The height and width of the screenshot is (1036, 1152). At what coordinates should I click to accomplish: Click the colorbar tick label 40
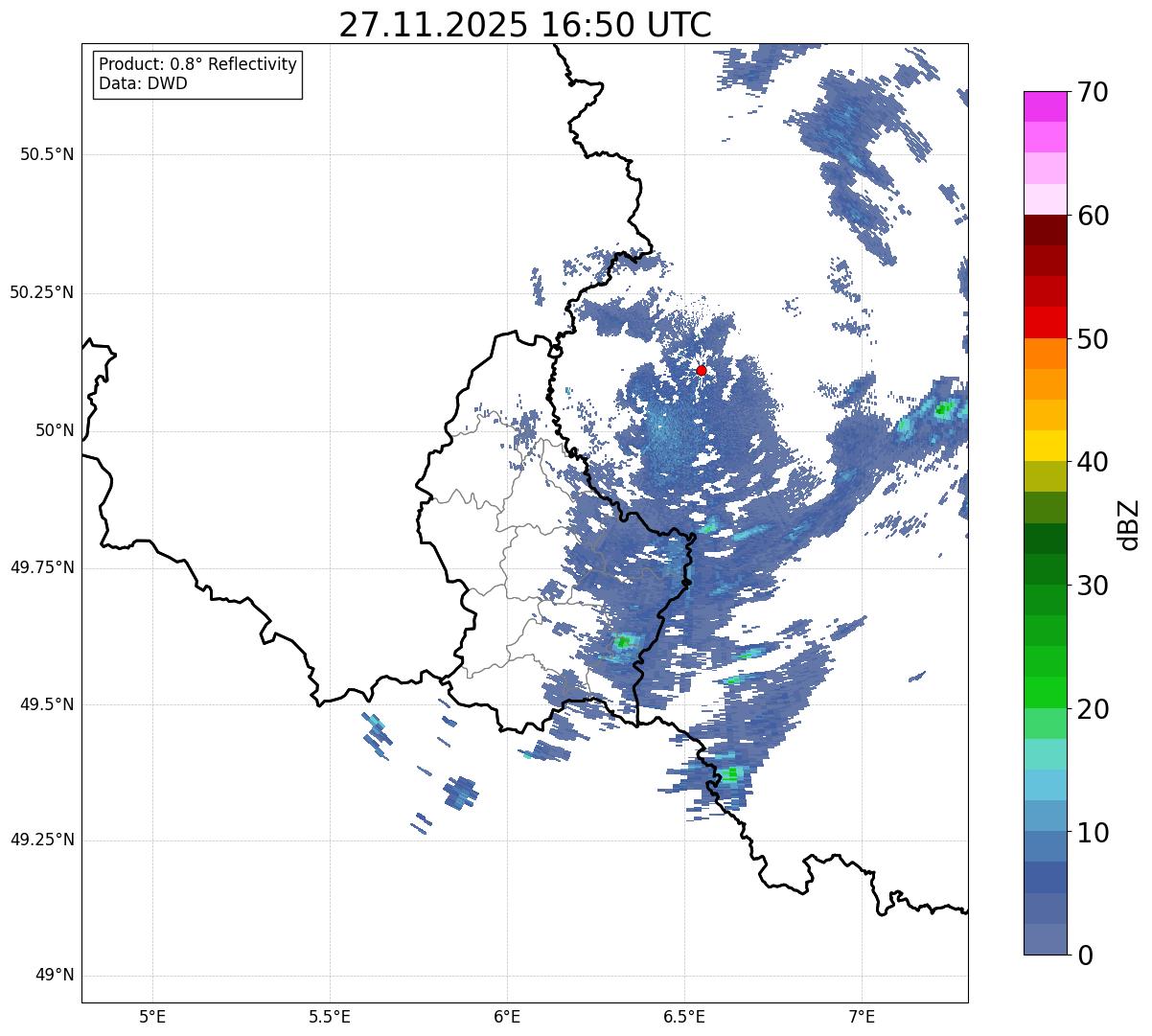pyautogui.click(x=1093, y=462)
